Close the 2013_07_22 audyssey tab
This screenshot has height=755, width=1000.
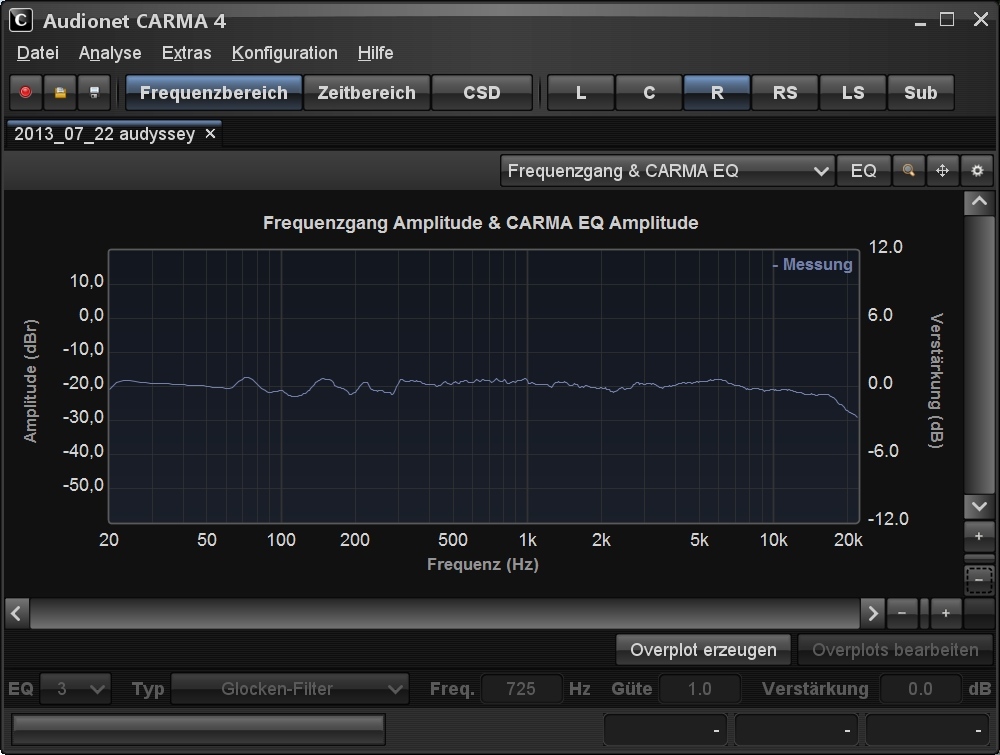pos(210,134)
